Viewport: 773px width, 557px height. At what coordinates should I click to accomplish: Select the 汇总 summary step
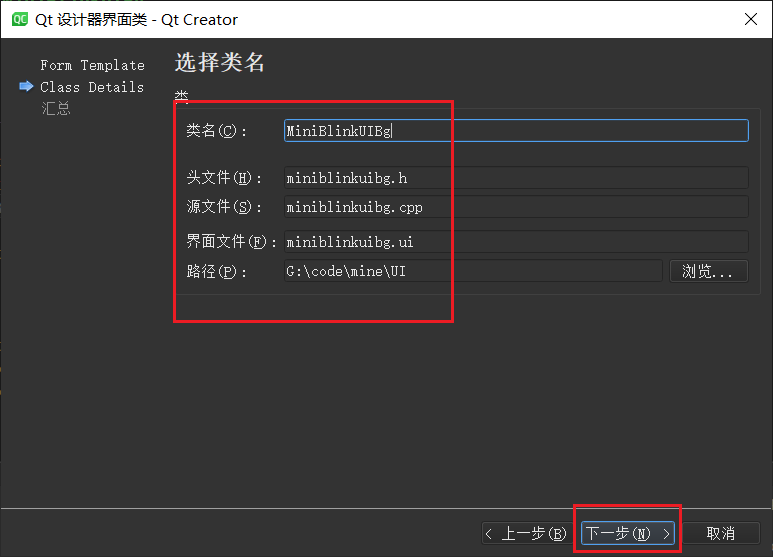(x=56, y=108)
